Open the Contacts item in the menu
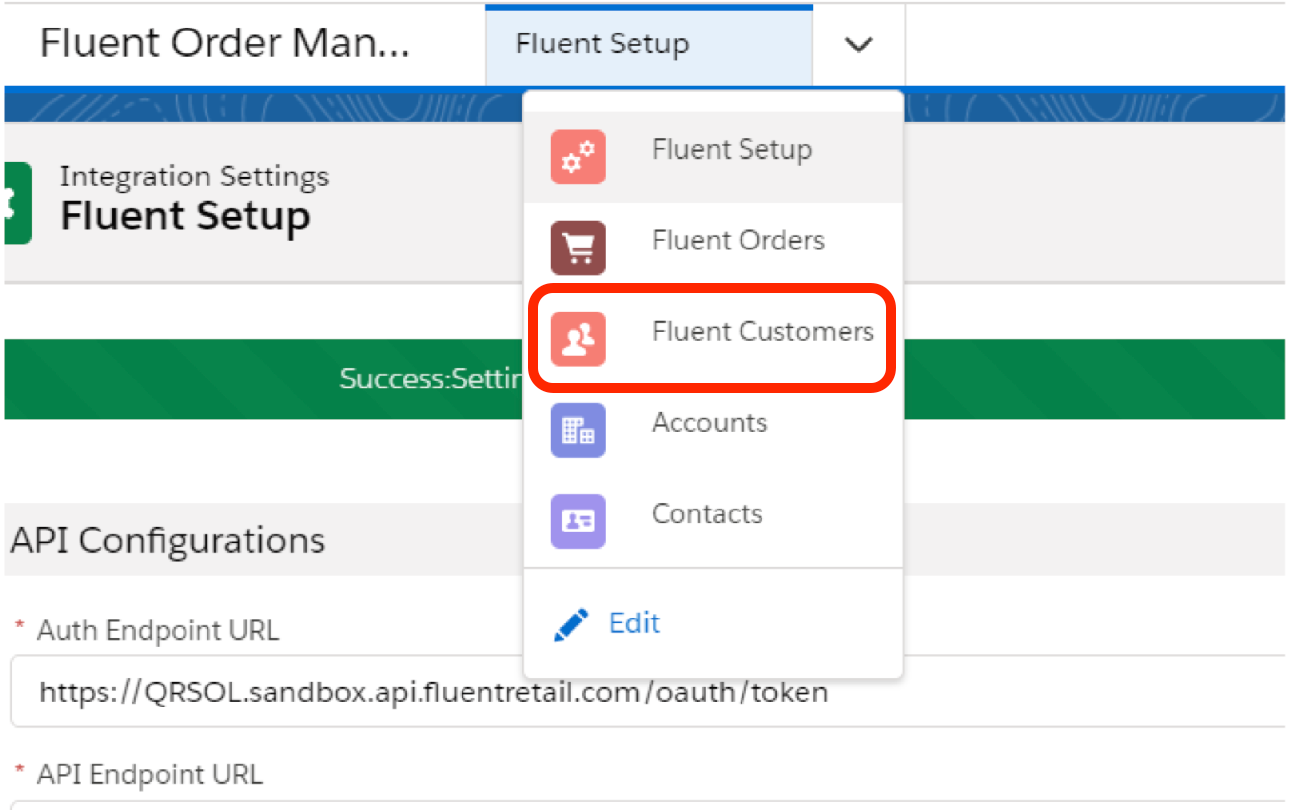 706,513
